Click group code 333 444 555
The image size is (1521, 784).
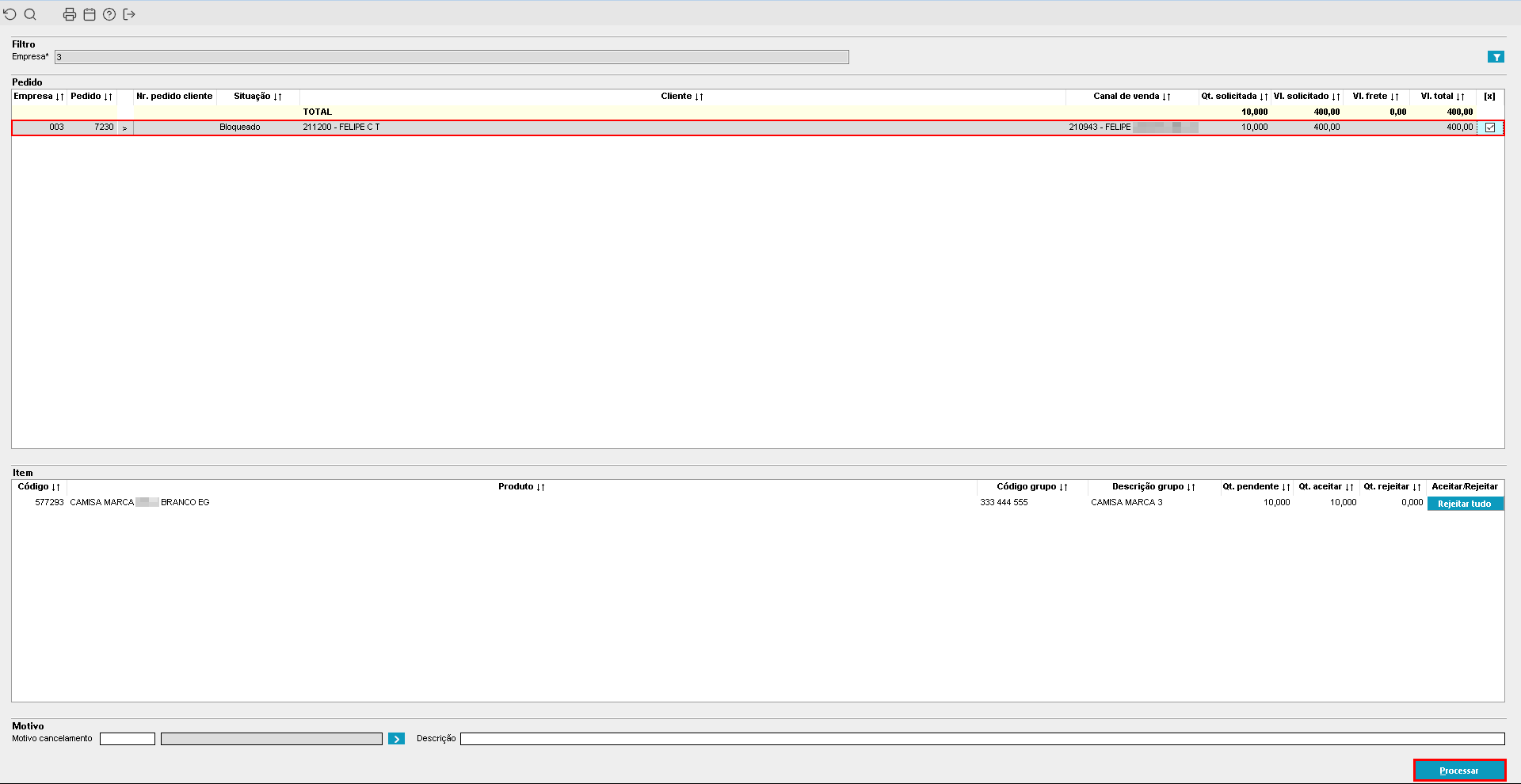(x=1004, y=503)
